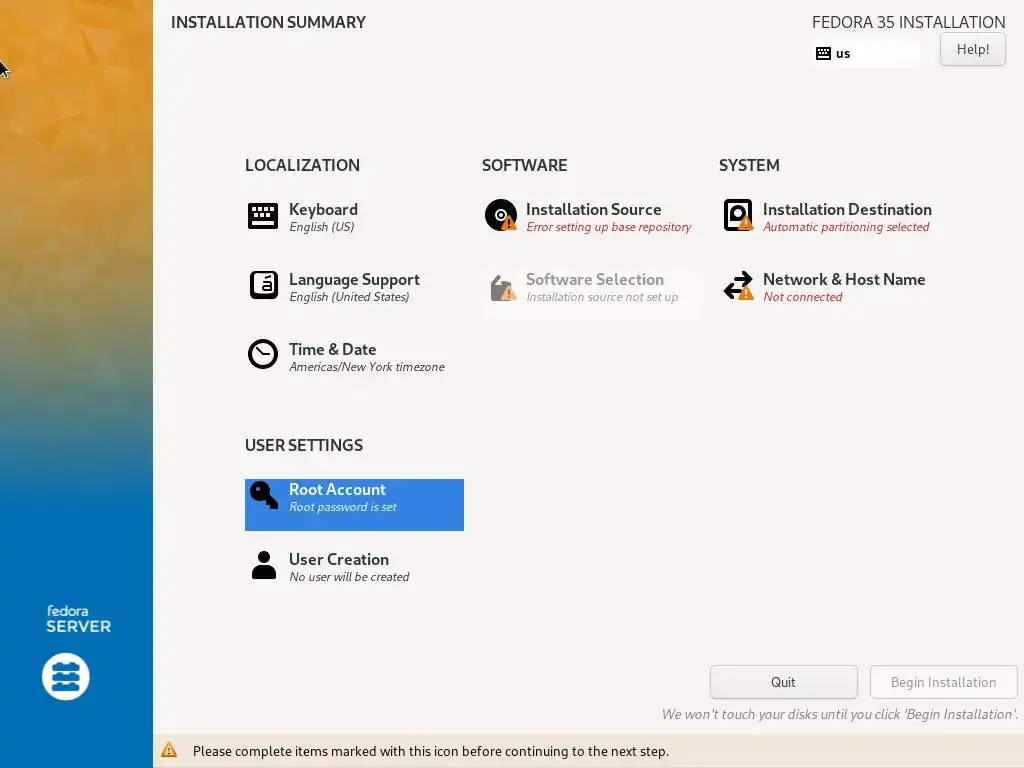
Task: Click 'Not connected' network status text
Action: [803, 297]
